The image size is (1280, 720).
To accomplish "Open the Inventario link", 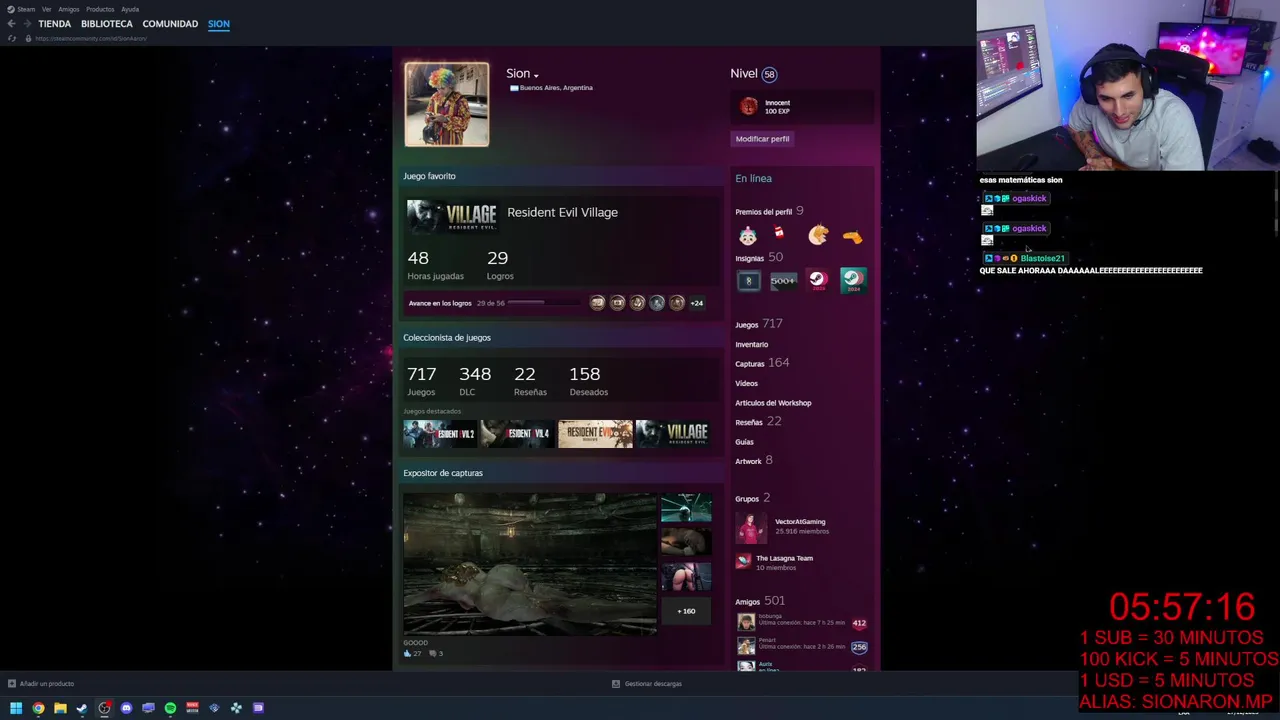I will (752, 344).
